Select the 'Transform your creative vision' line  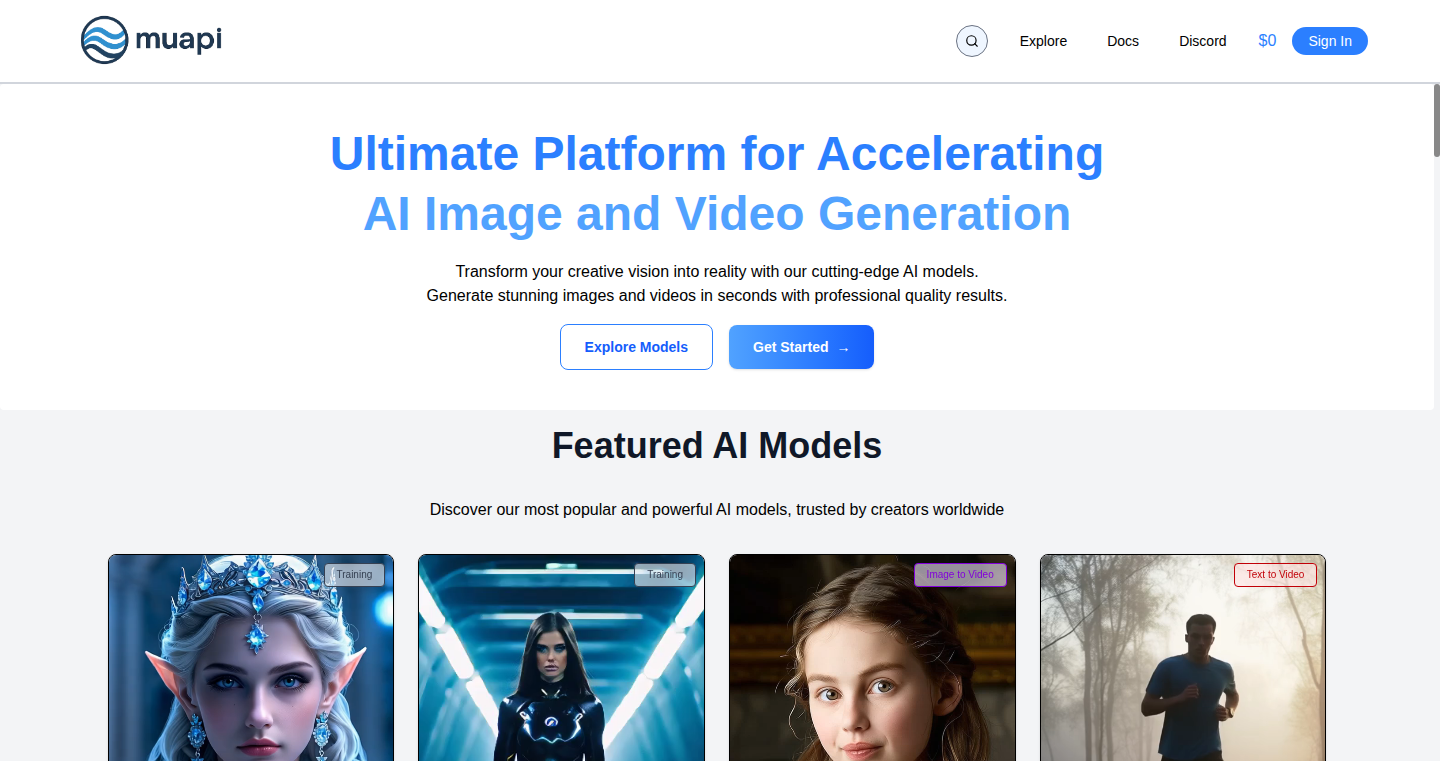717,272
